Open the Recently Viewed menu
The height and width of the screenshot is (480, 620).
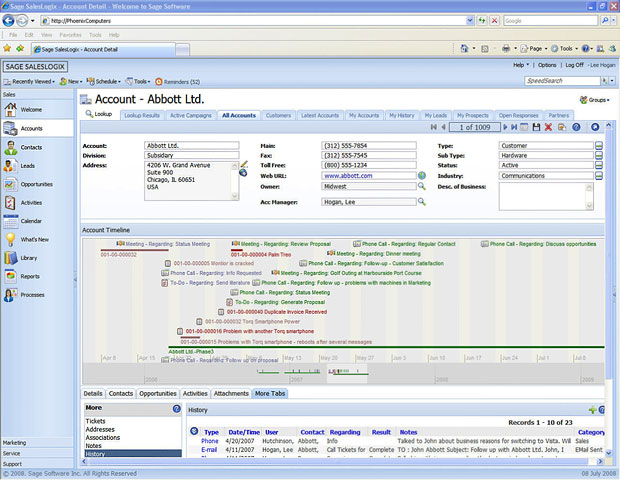click(x=29, y=81)
